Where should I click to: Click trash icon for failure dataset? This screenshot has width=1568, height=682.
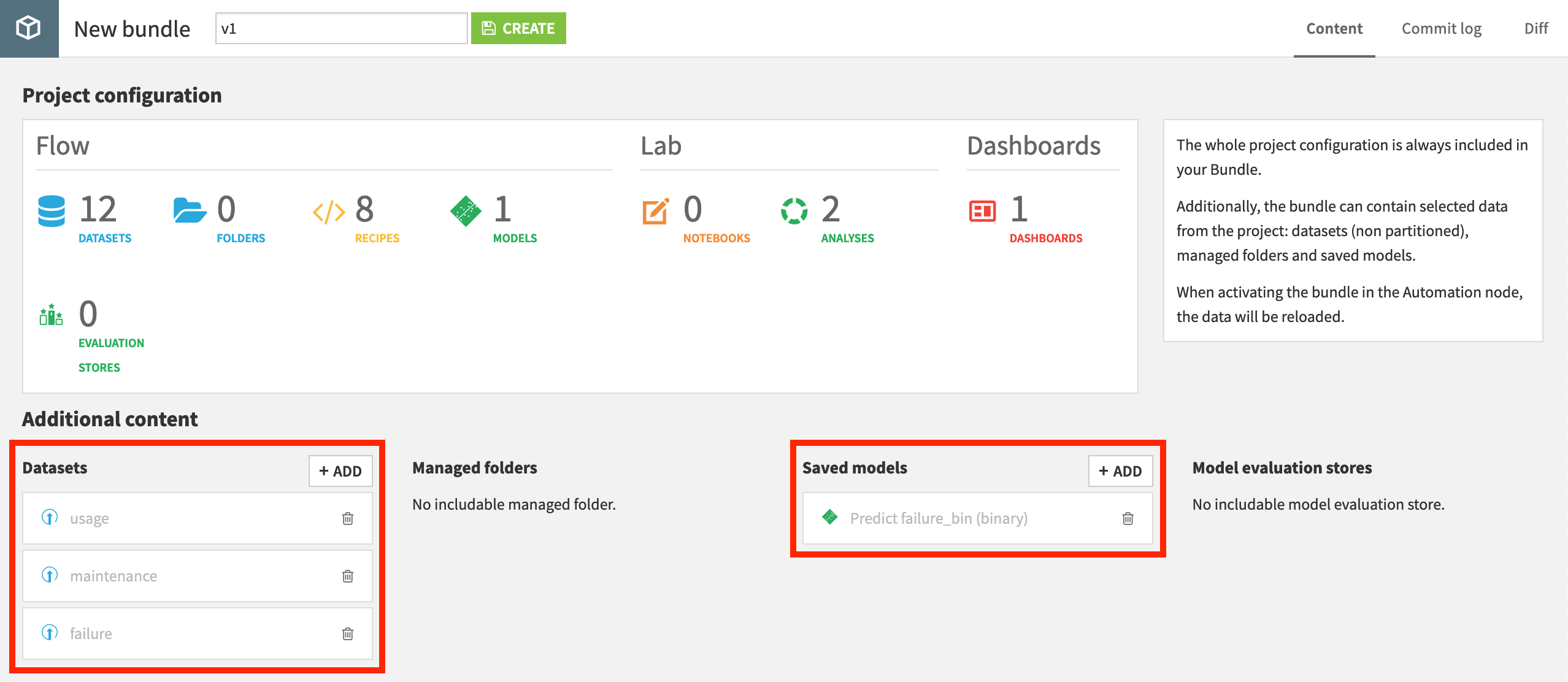point(348,634)
